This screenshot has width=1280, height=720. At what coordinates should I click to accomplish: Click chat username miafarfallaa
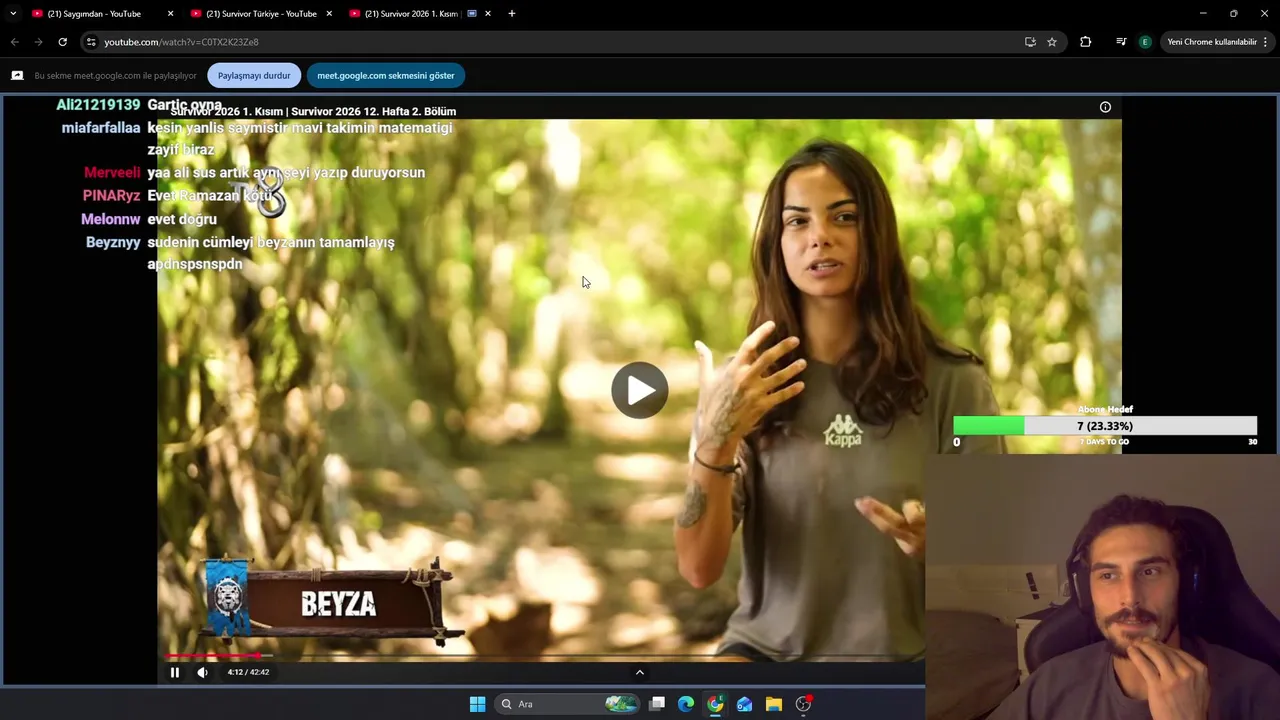click(101, 128)
